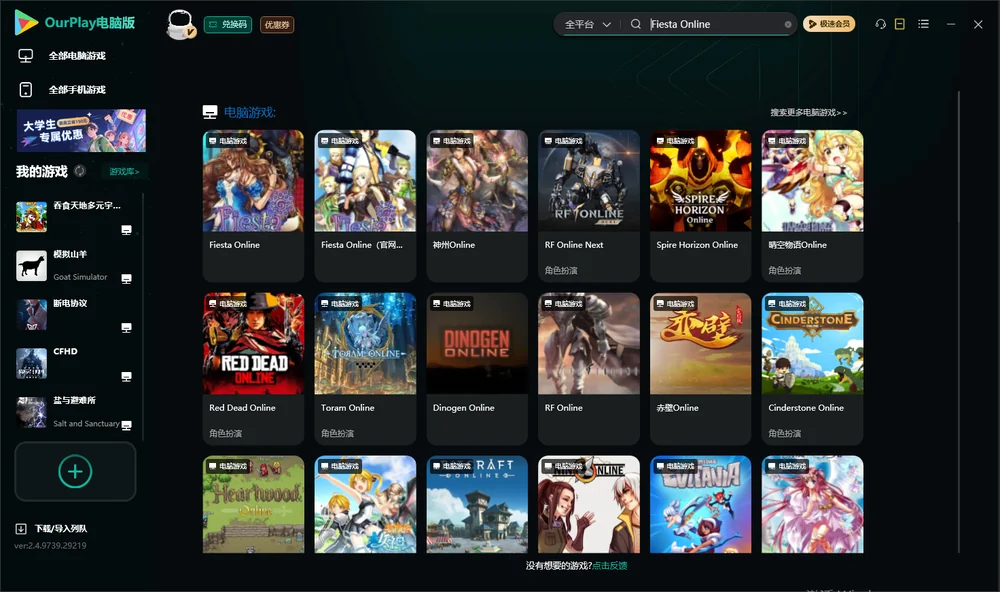Click 搜索更多电脑游戏 link
The height and width of the screenshot is (592, 1000).
[808, 113]
